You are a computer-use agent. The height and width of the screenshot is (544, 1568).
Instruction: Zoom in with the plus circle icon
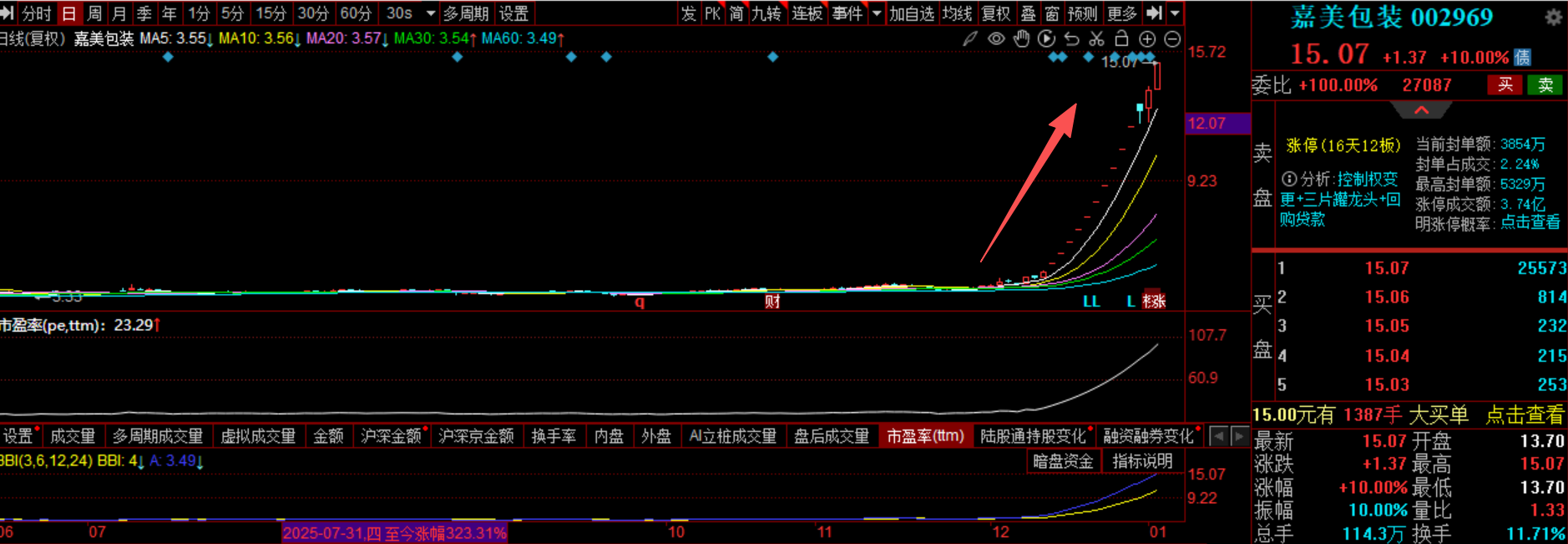tap(1147, 38)
